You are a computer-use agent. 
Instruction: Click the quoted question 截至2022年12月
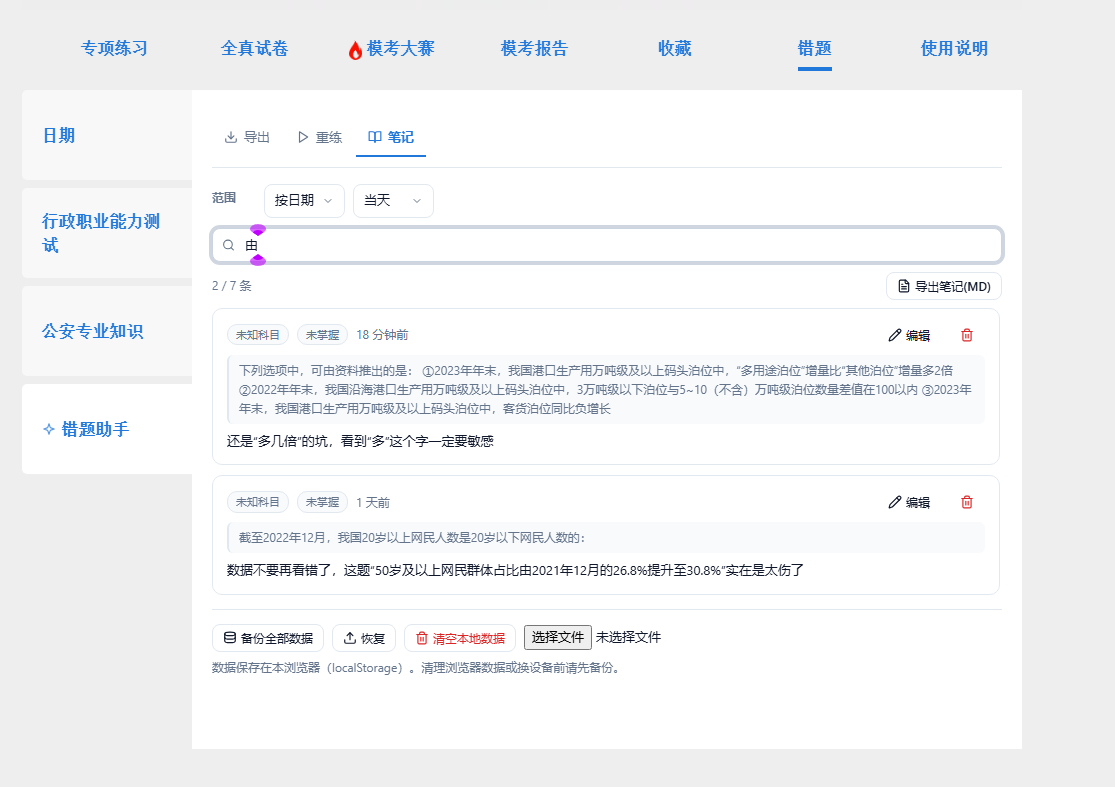pyautogui.click(x=606, y=537)
